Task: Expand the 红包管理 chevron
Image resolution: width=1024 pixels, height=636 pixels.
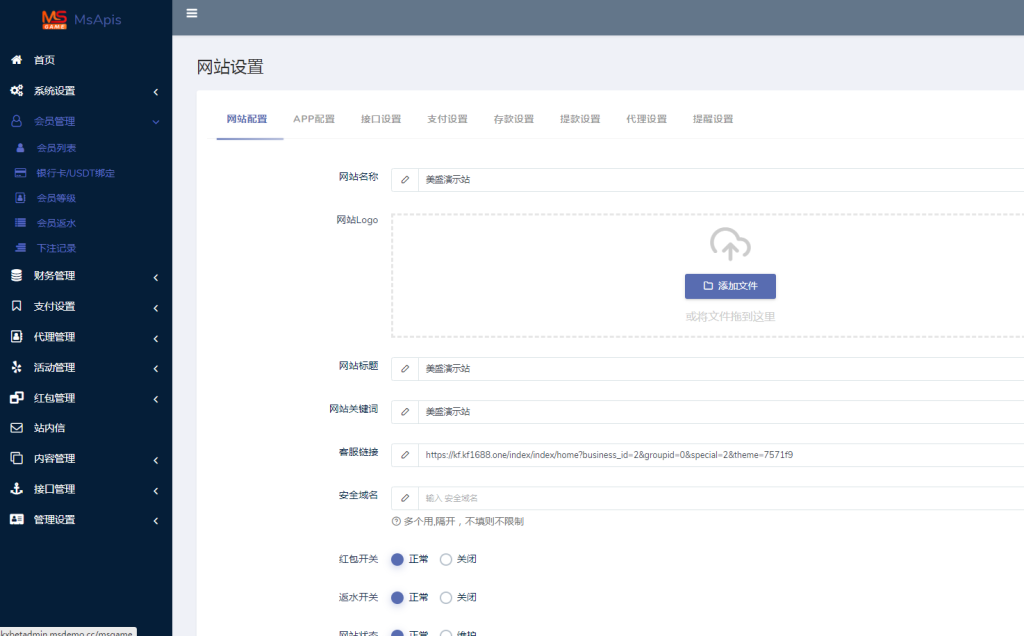Action: pyautogui.click(x=155, y=399)
